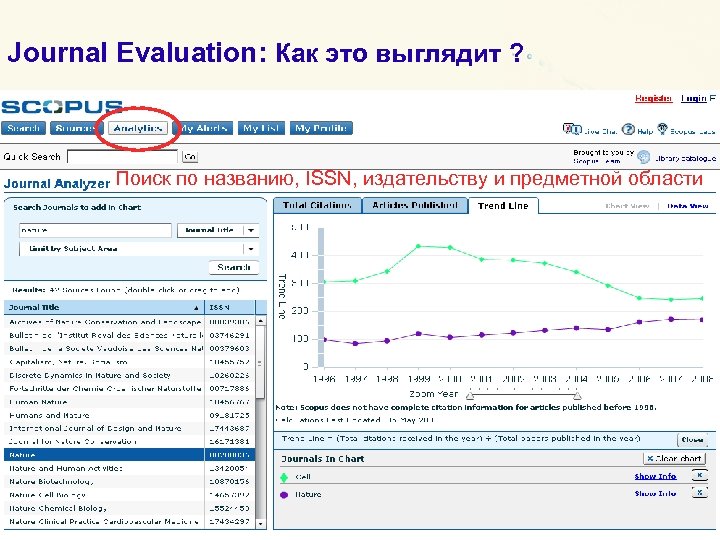Select the 'Human Nature' row
The height and width of the screenshot is (540, 720).
(129, 402)
